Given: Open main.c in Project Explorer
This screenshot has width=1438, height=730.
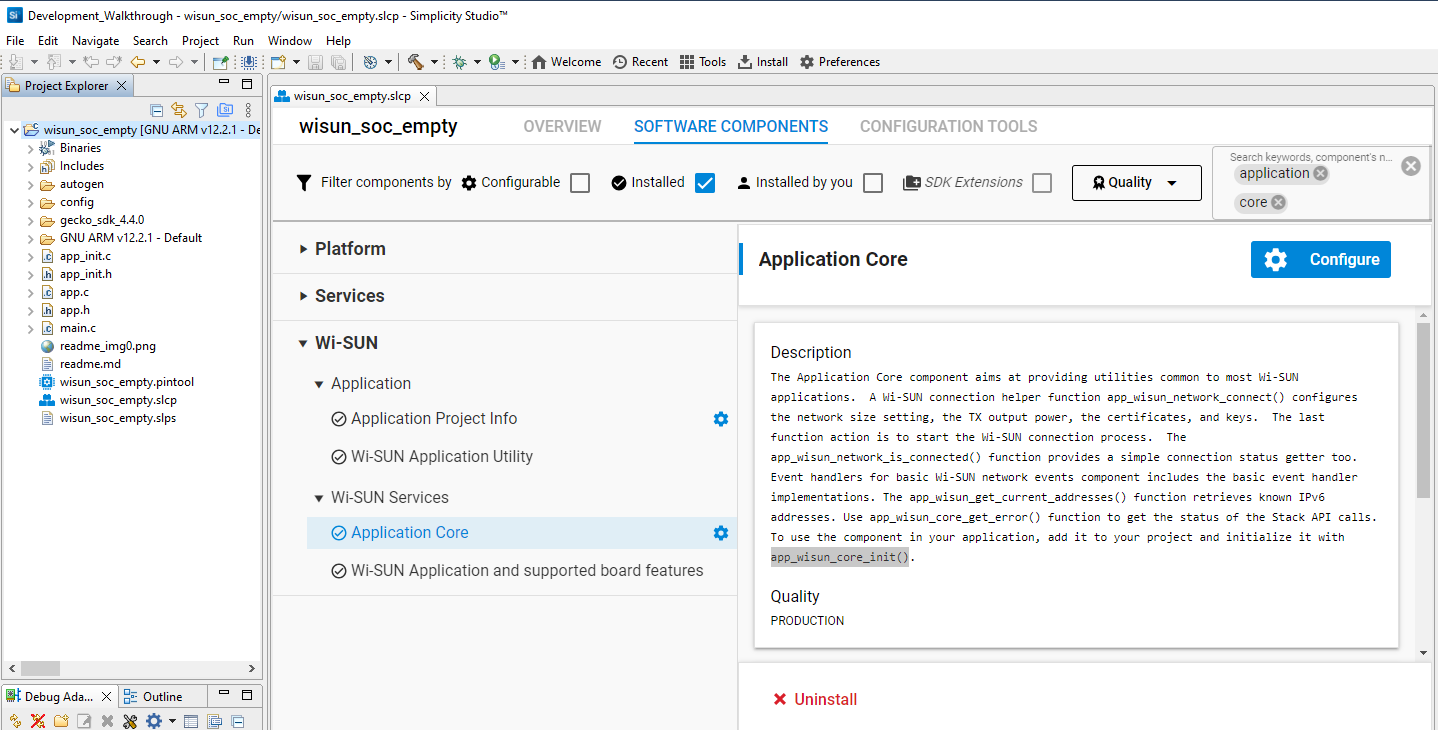Looking at the screenshot, I should click(78, 328).
